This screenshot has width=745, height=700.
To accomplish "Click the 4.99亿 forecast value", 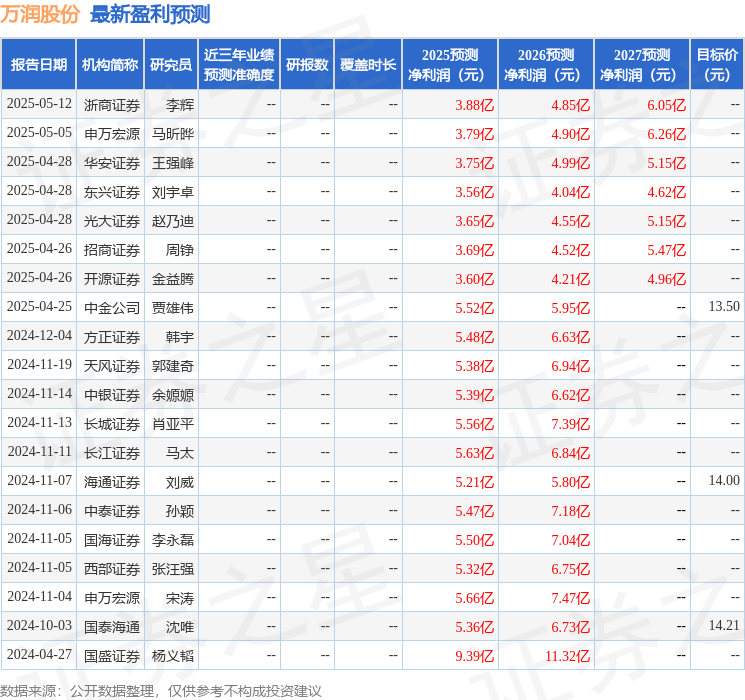I will 570,163.
